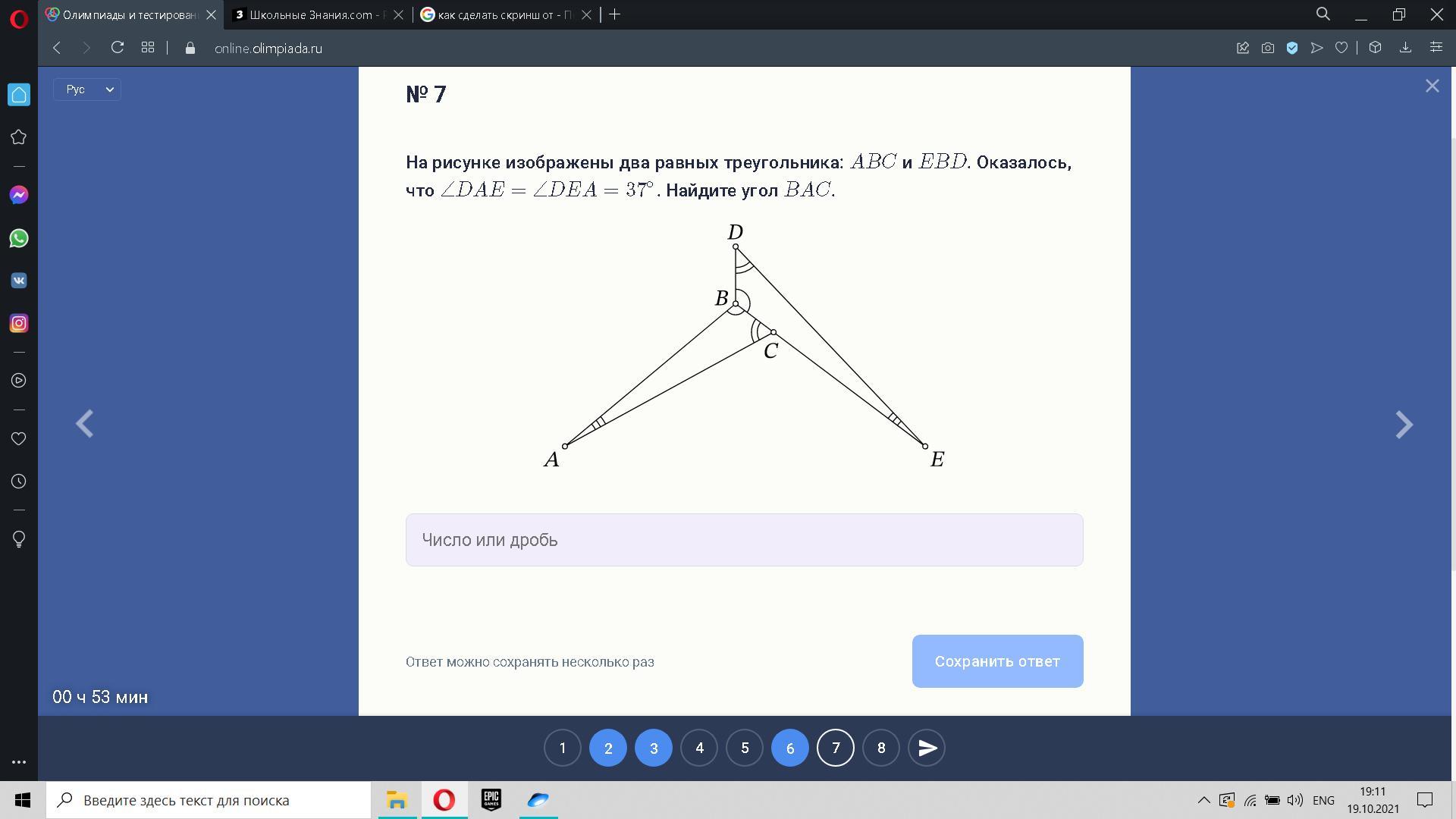Open Instagram sidebar icon

(x=19, y=324)
